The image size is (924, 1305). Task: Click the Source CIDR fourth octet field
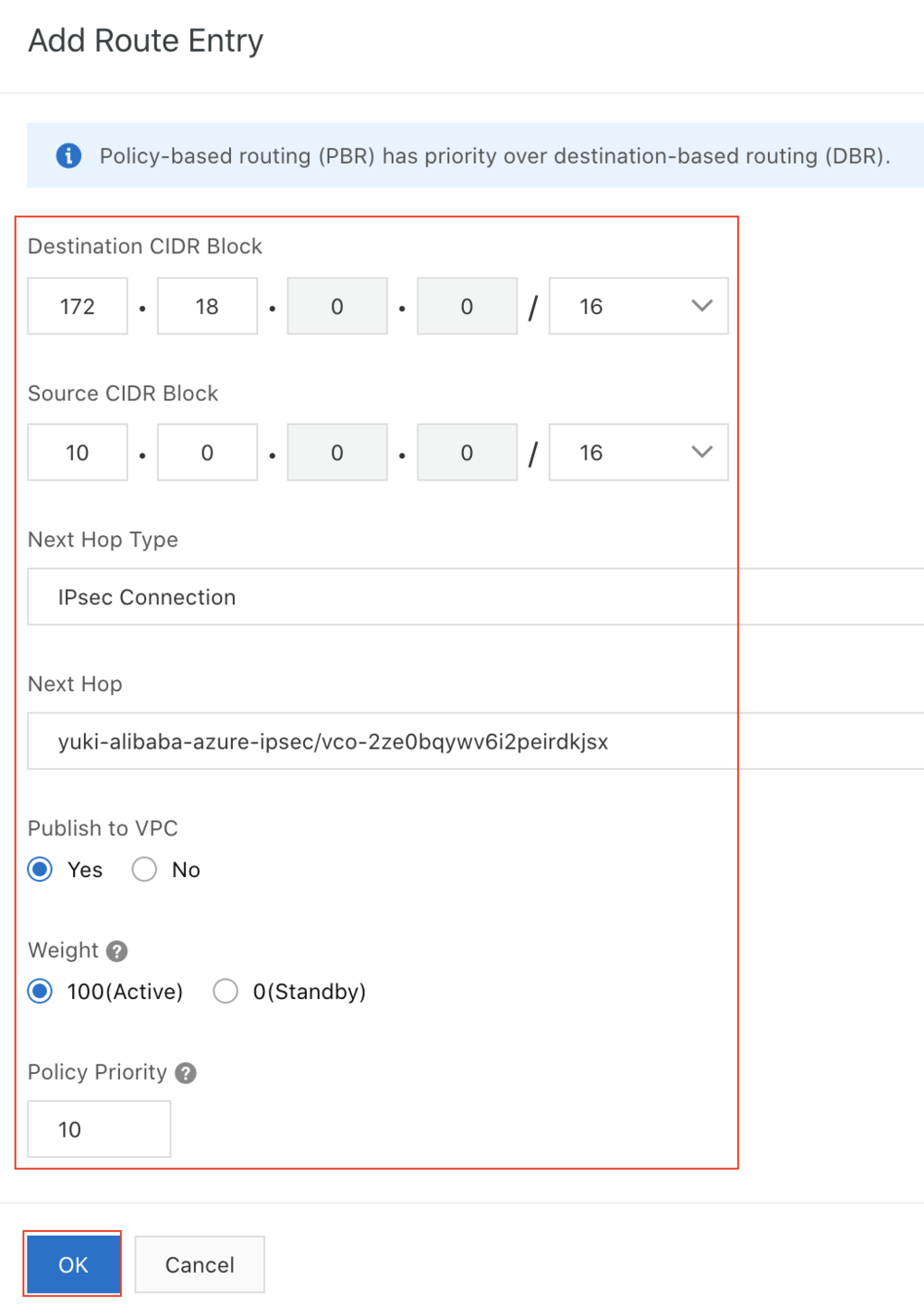pyautogui.click(x=467, y=452)
